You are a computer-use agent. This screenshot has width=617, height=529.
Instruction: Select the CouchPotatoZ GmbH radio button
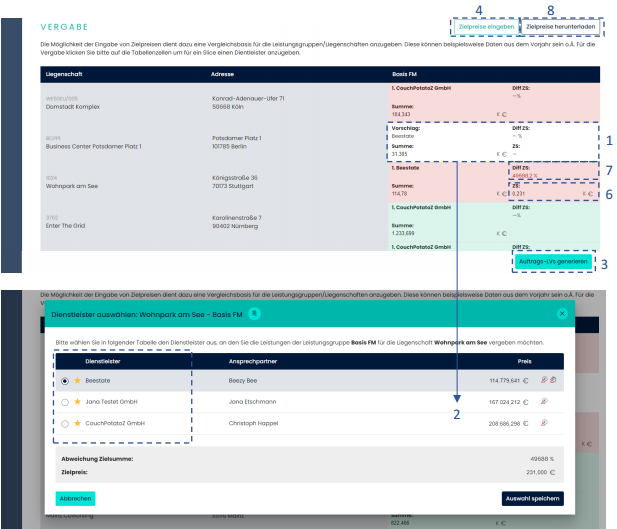pyautogui.click(x=65, y=423)
